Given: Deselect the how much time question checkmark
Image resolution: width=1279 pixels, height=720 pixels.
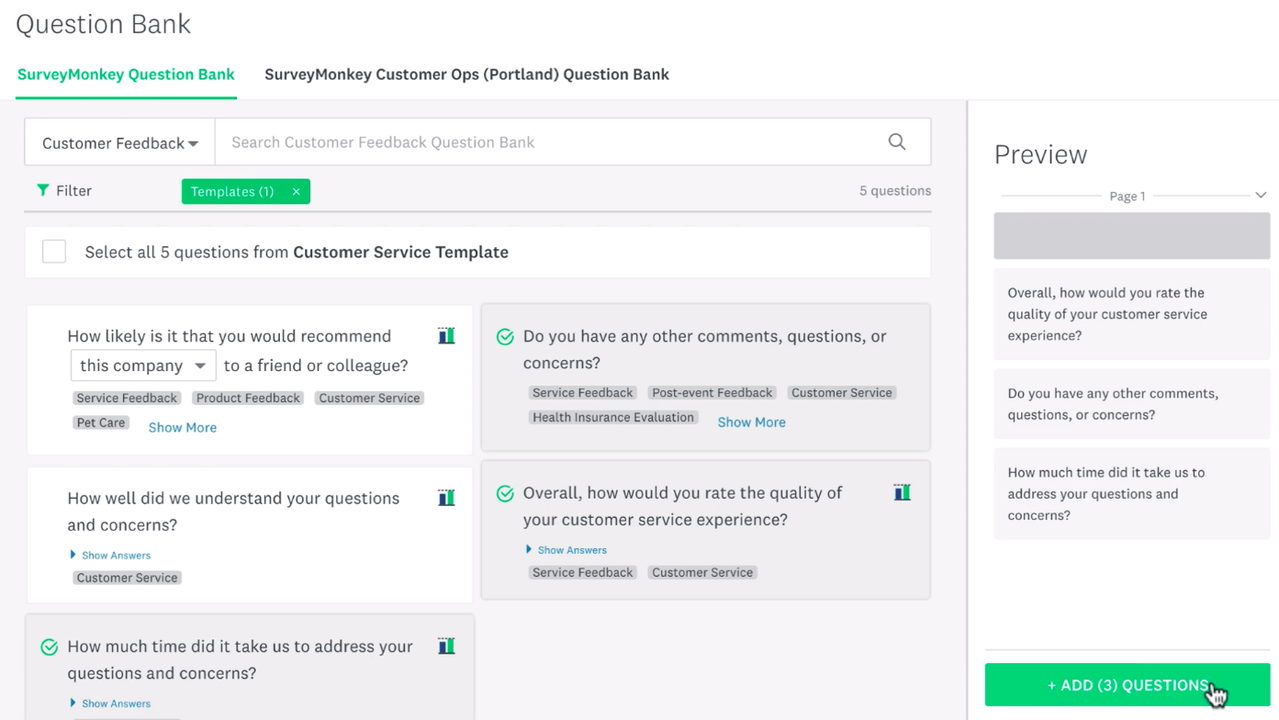Looking at the screenshot, I should 49,647.
